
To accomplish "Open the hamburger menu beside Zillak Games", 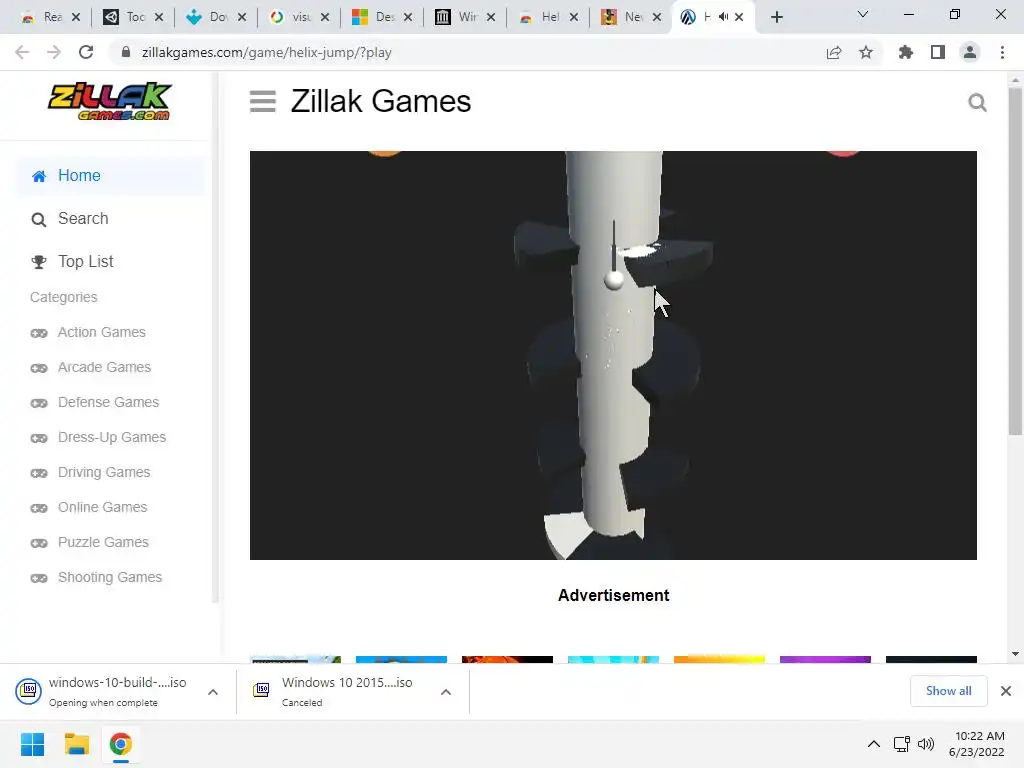I will click(x=263, y=102).
